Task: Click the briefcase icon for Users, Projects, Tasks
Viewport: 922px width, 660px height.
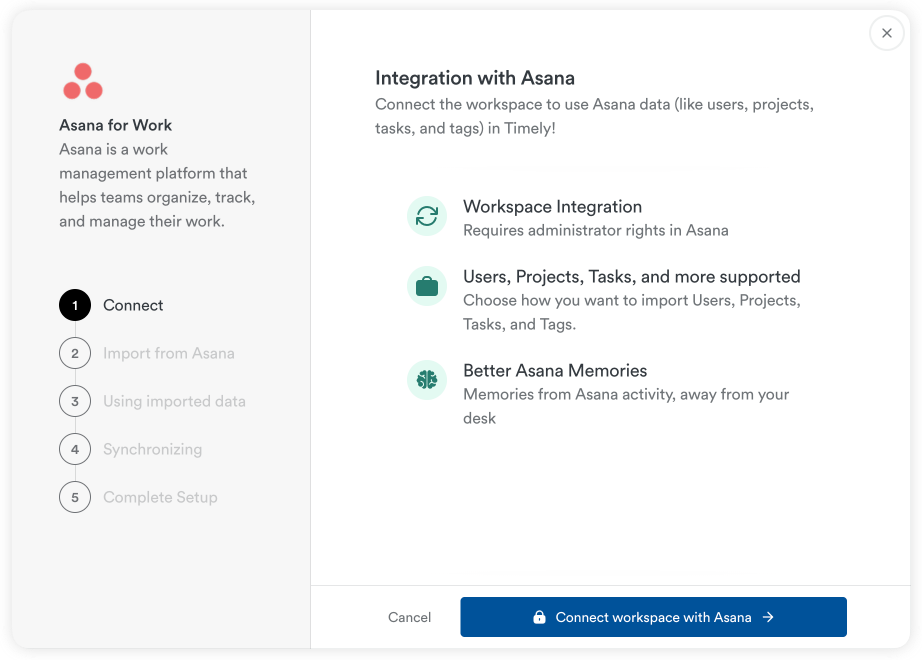Action: (x=427, y=286)
